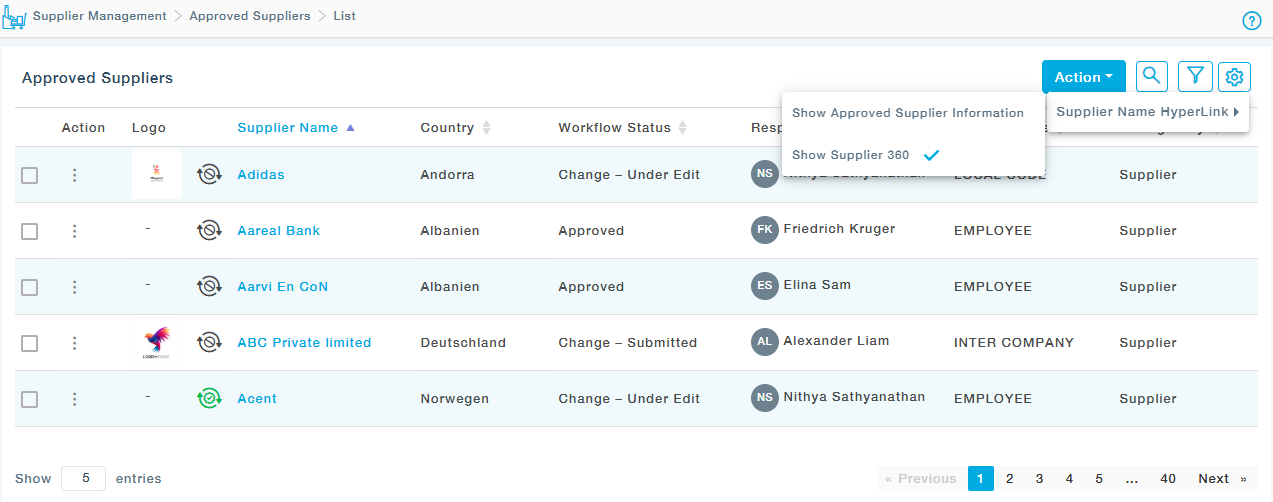Expand Supplier Name HyperLink submenu

pos(1147,112)
